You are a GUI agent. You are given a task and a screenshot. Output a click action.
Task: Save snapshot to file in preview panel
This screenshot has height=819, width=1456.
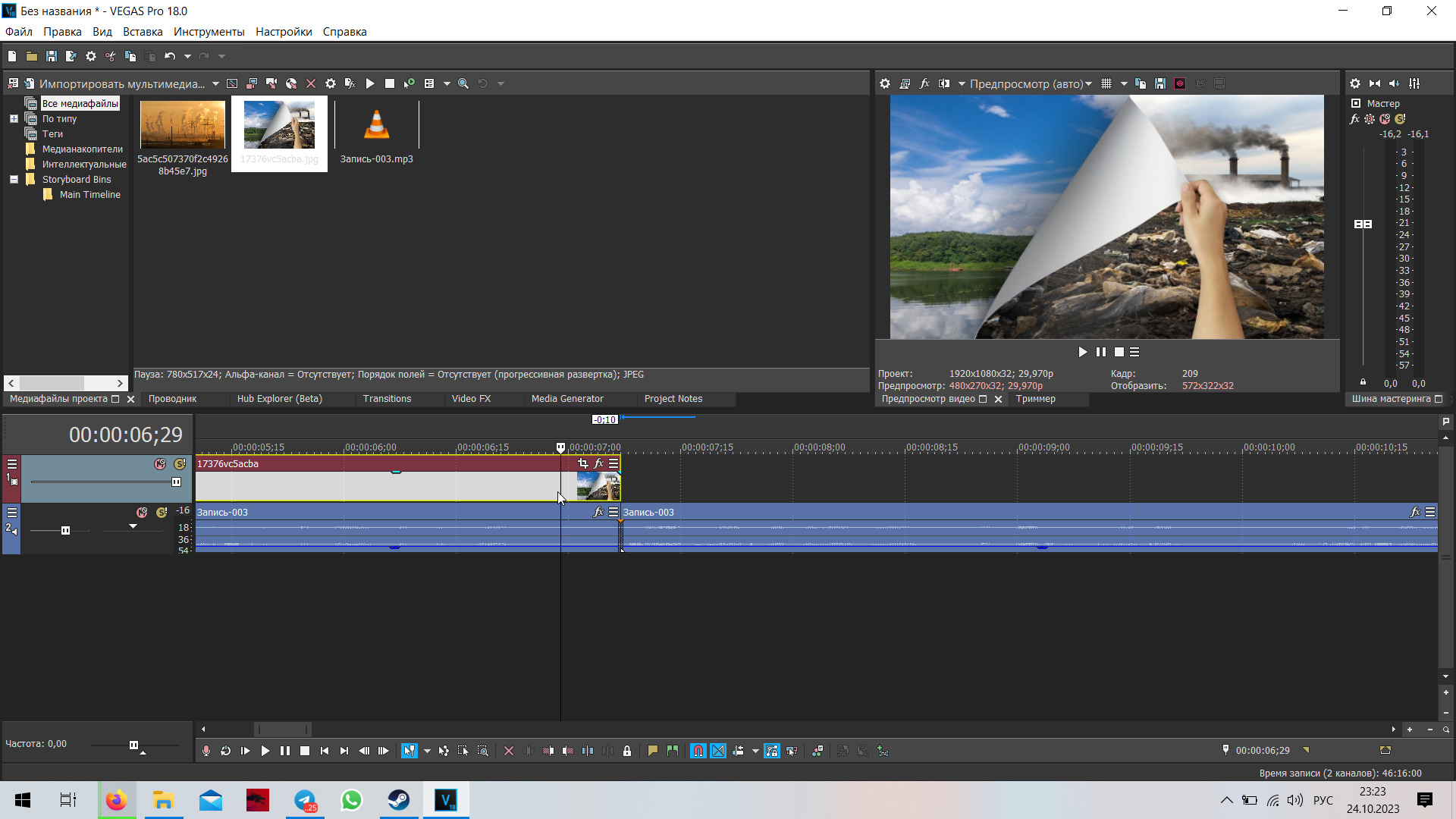[1160, 83]
